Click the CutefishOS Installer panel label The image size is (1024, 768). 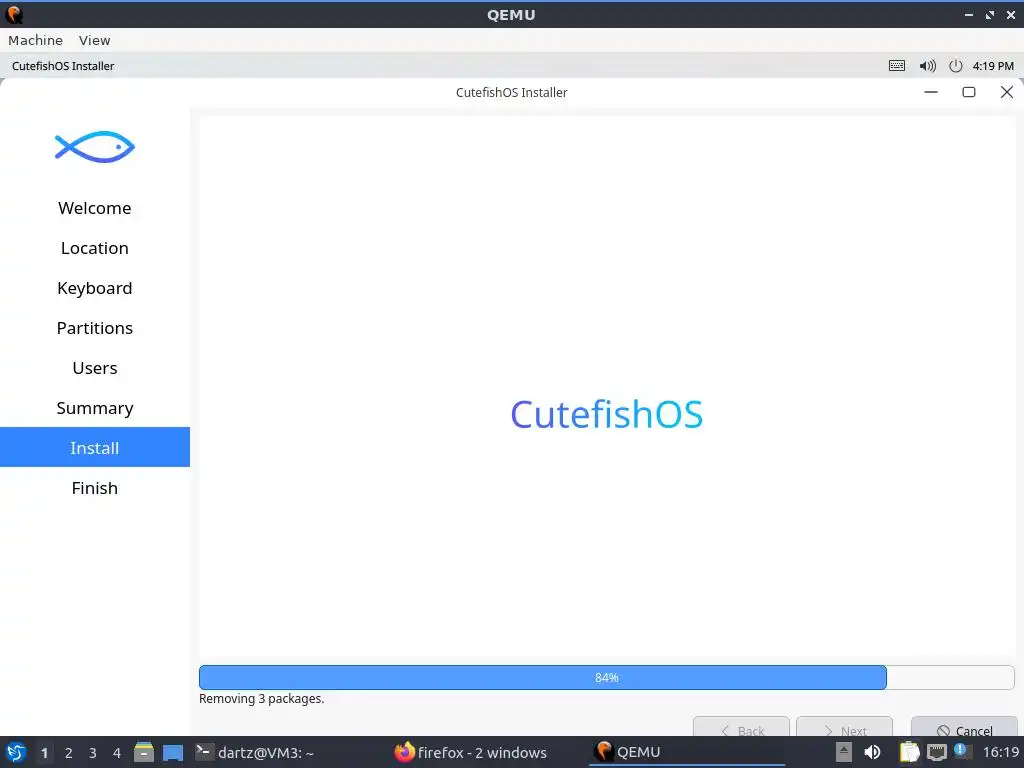tap(63, 66)
